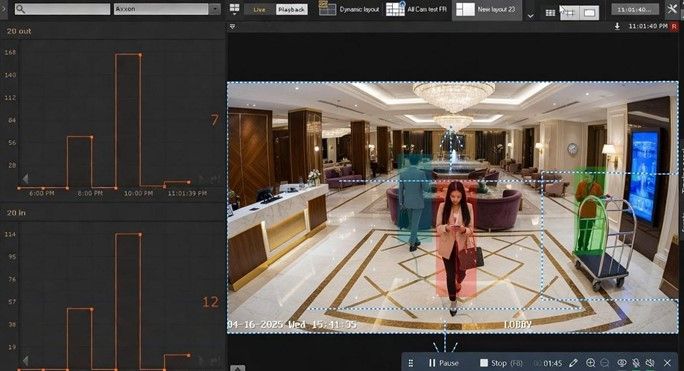Click the recording timer '01:45'
Image resolution: width=684 pixels, height=371 pixels.
552,363
